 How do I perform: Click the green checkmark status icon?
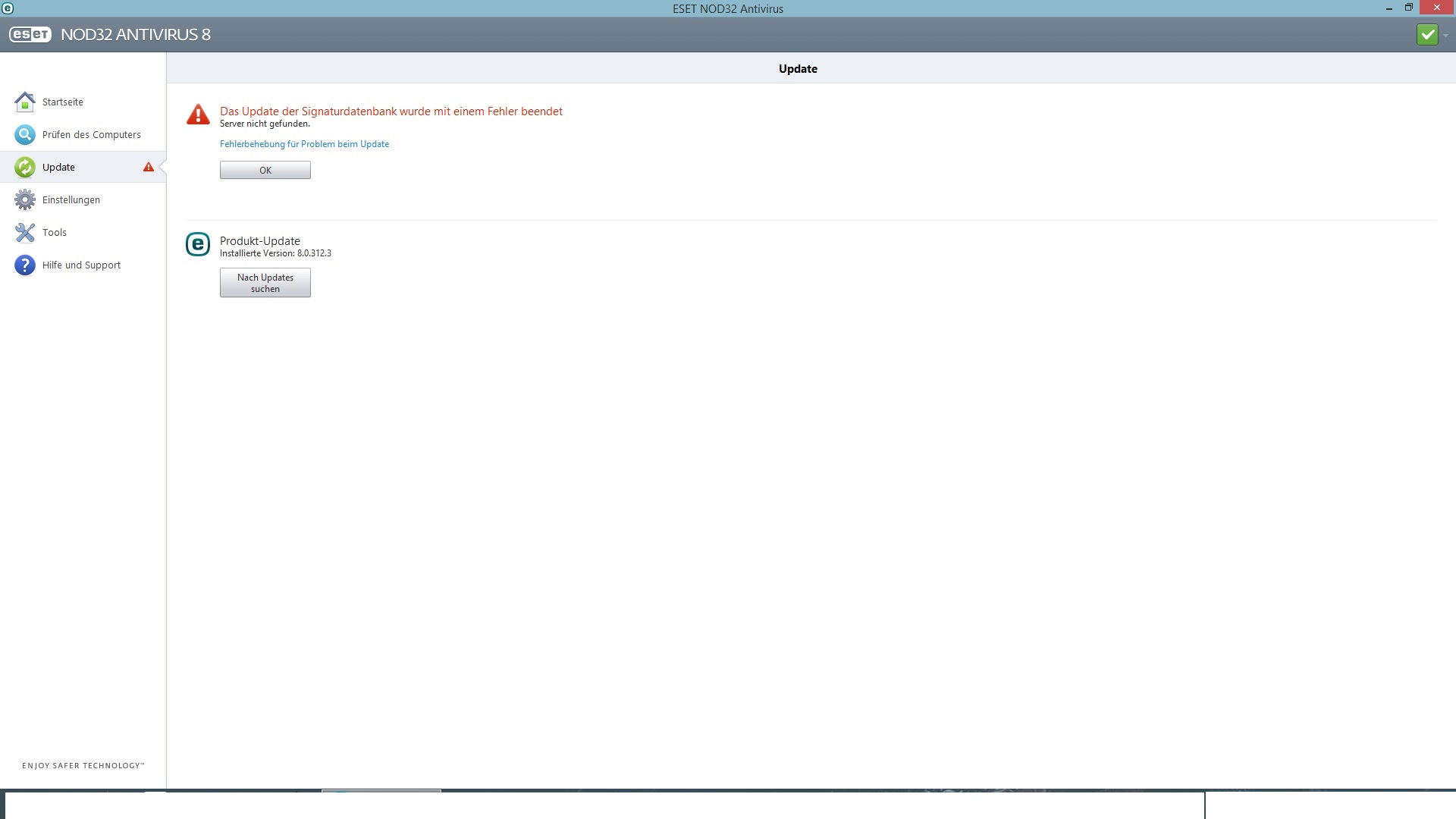tap(1426, 35)
